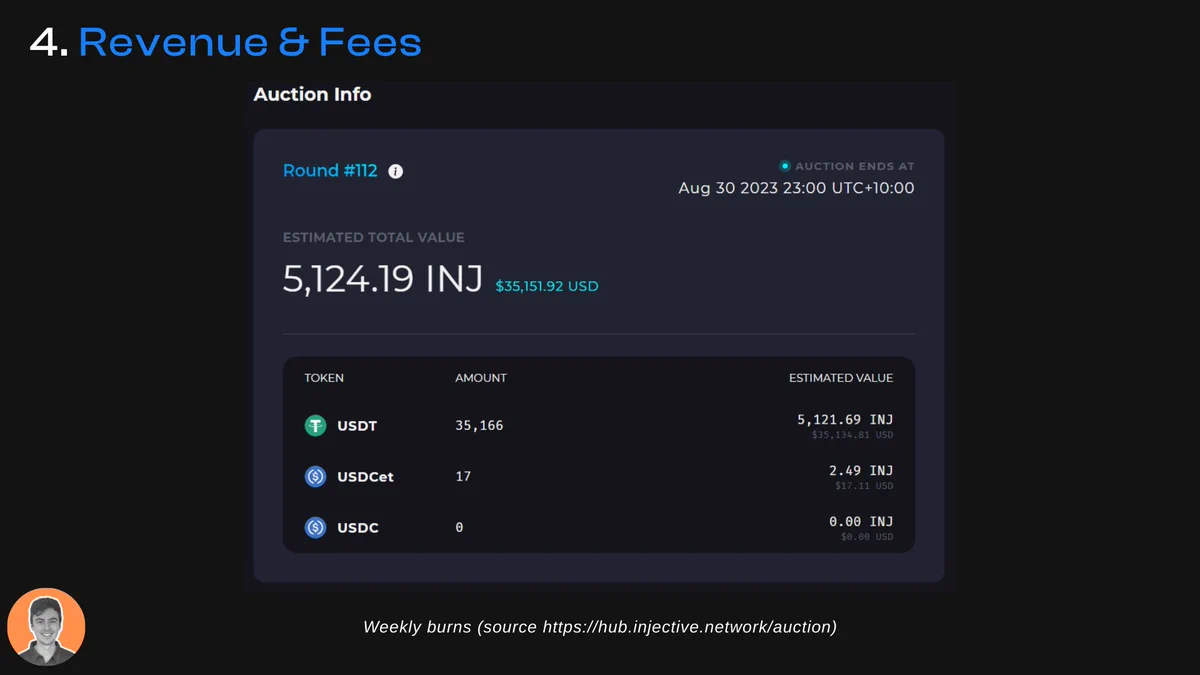This screenshot has height=675, width=1200.
Task: Click the 5,121.69 INJ estimated value
Action: click(x=845, y=420)
